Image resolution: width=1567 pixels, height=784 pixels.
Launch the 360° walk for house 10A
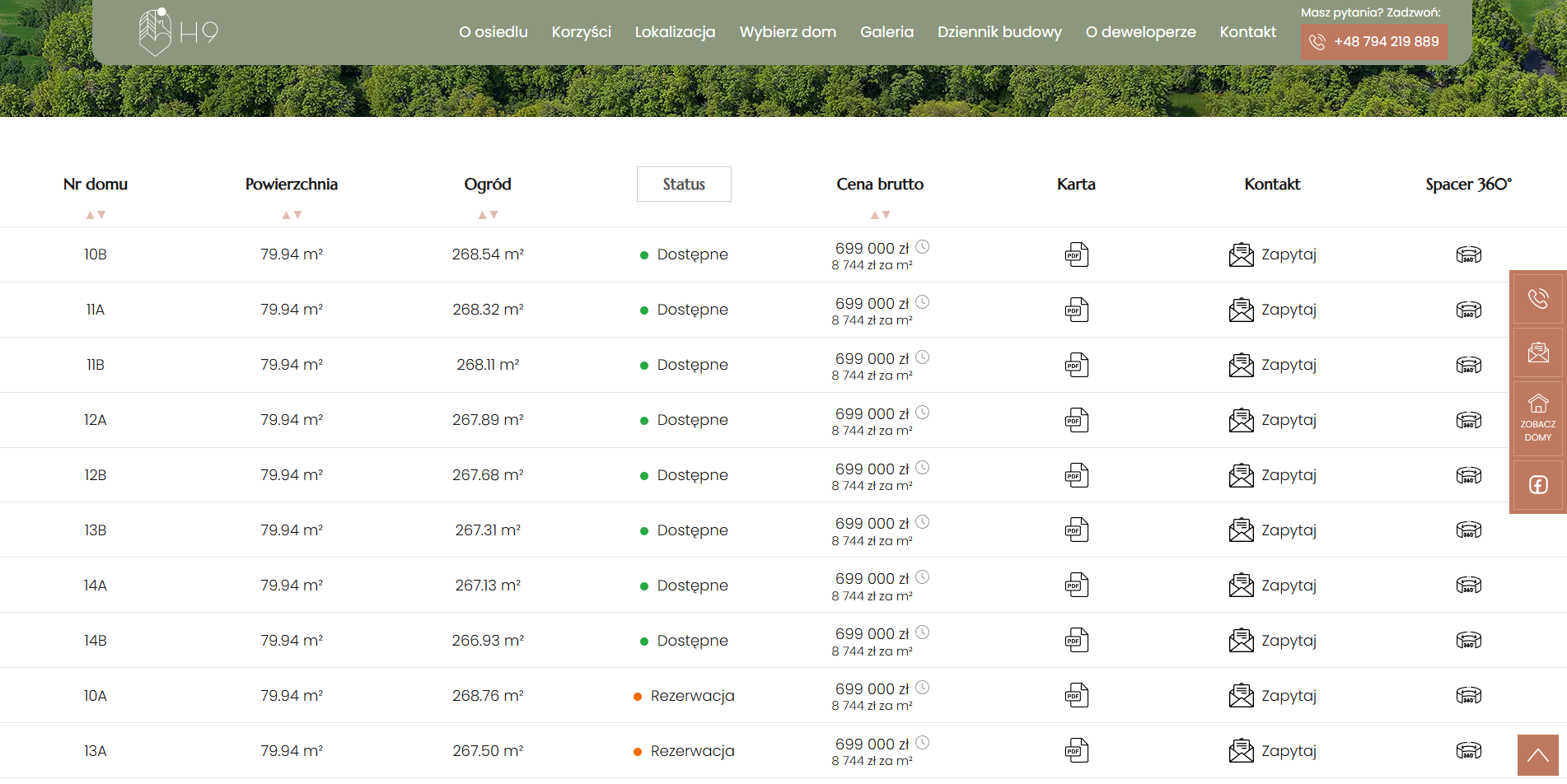point(1468,695)
